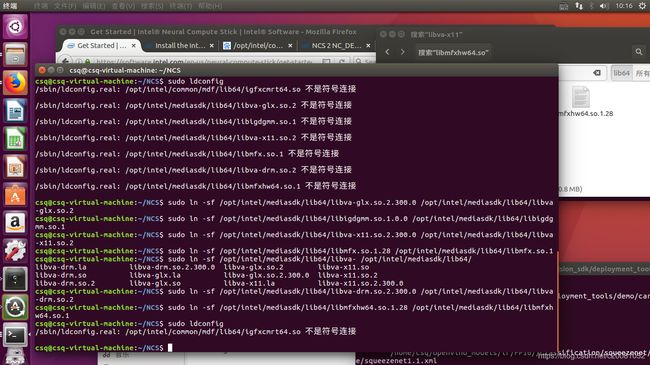Click the first "sudo ldconfig" command line
This screenshot has width=650, height=365.
point(129,81)
